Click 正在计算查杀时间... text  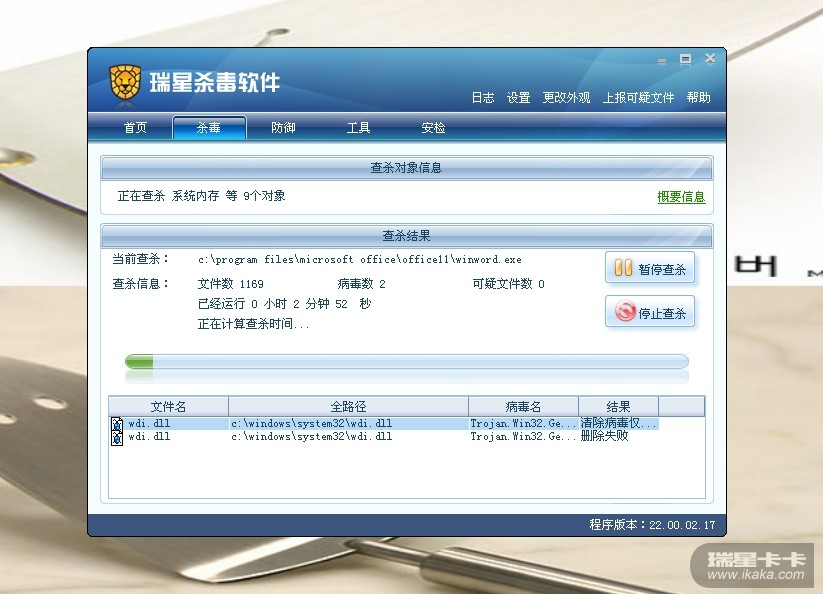point(253,324)
